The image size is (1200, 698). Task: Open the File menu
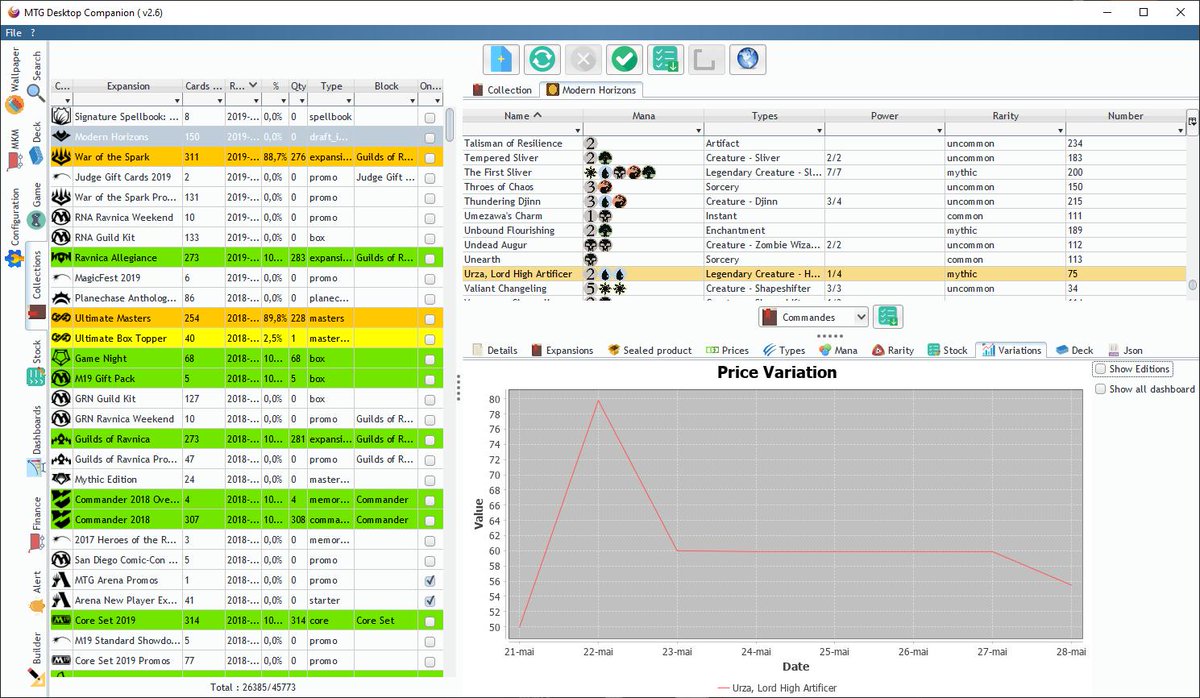13,33
